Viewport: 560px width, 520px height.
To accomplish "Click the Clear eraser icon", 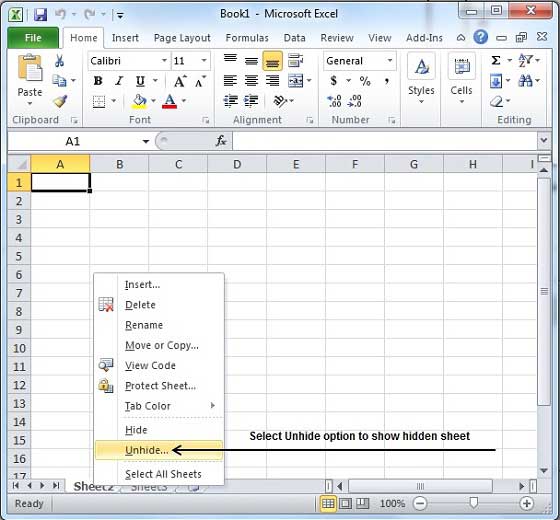I will click(x=496, y=102).
